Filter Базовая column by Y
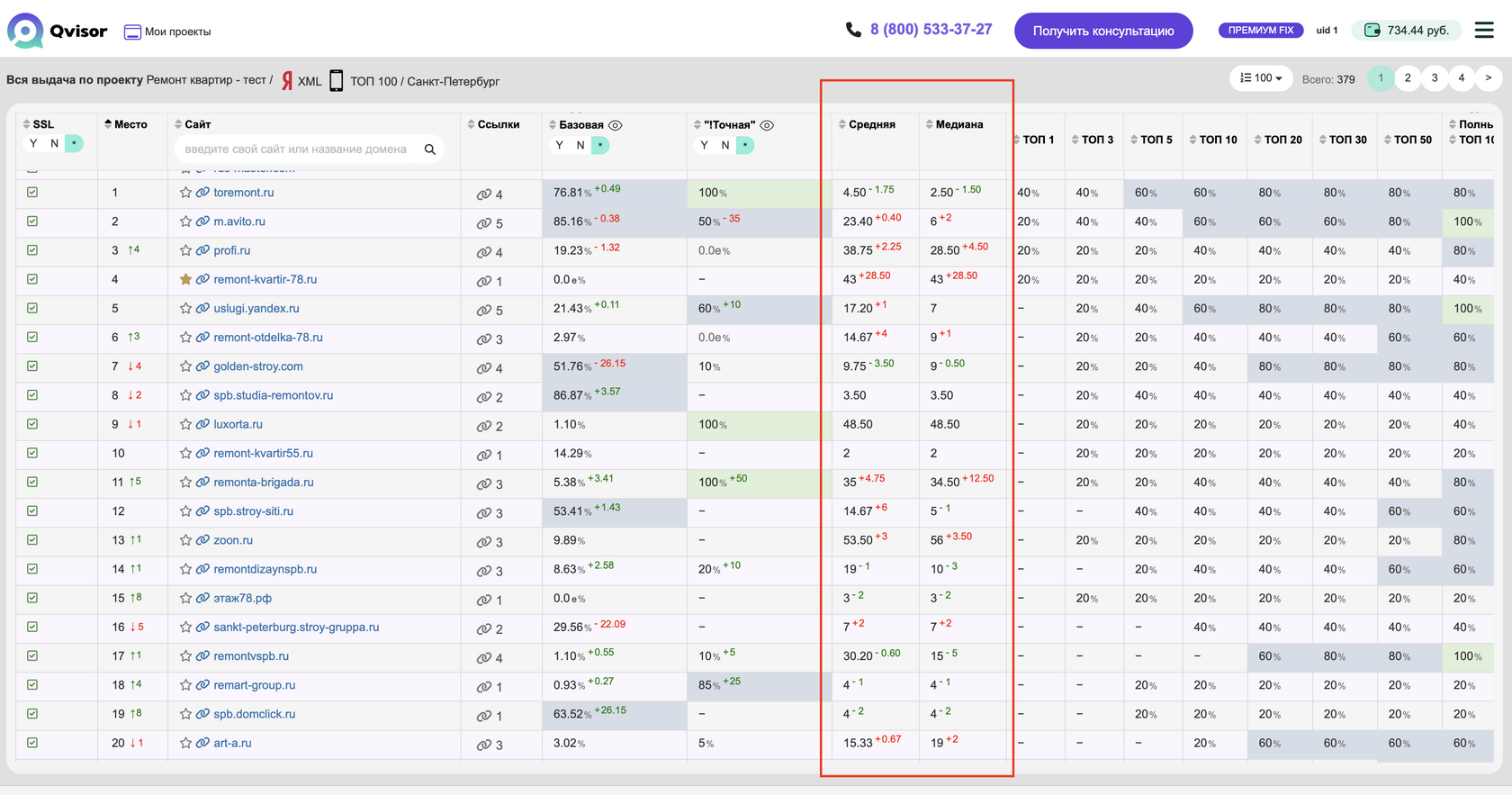This screenshot has width=1512, height=795. (560, 145)
